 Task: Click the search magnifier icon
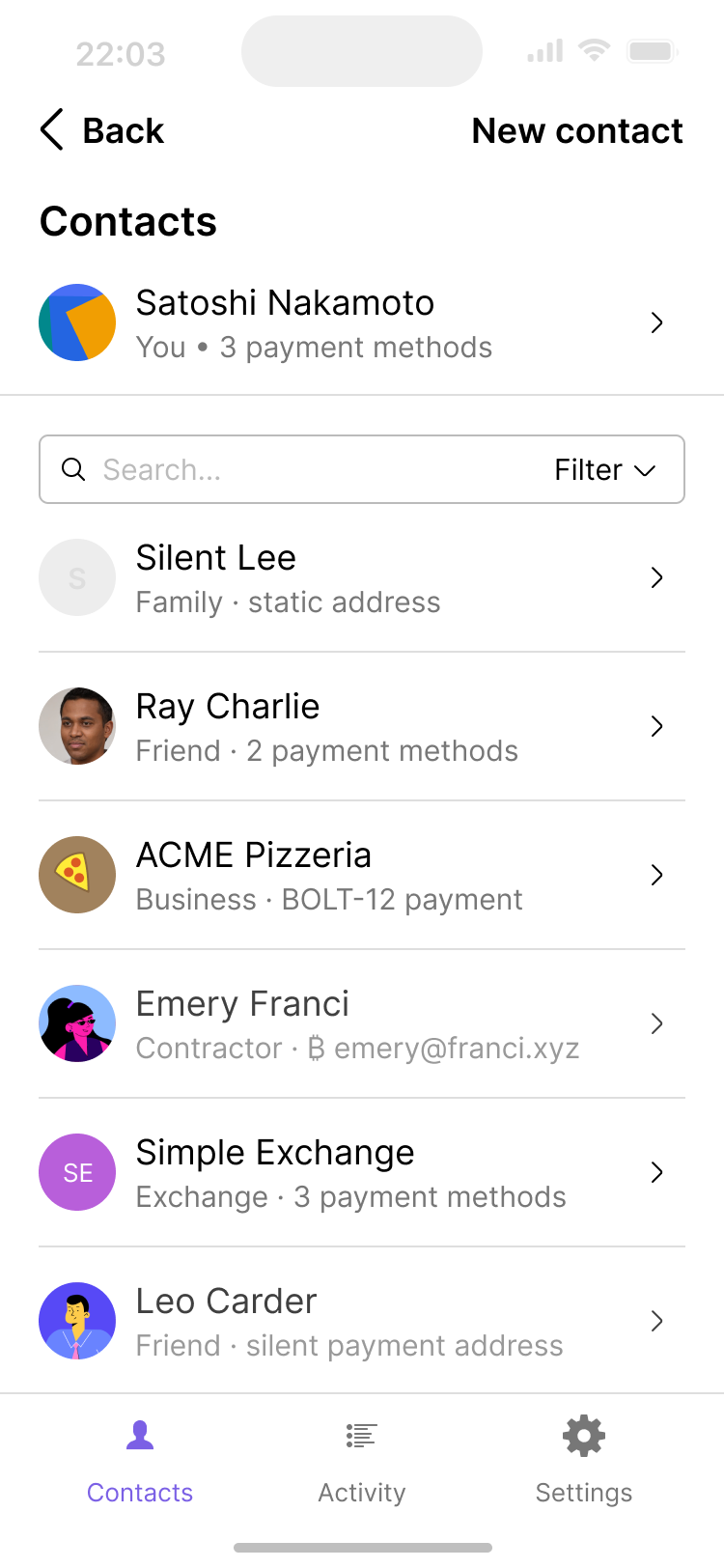click(73, 469)
